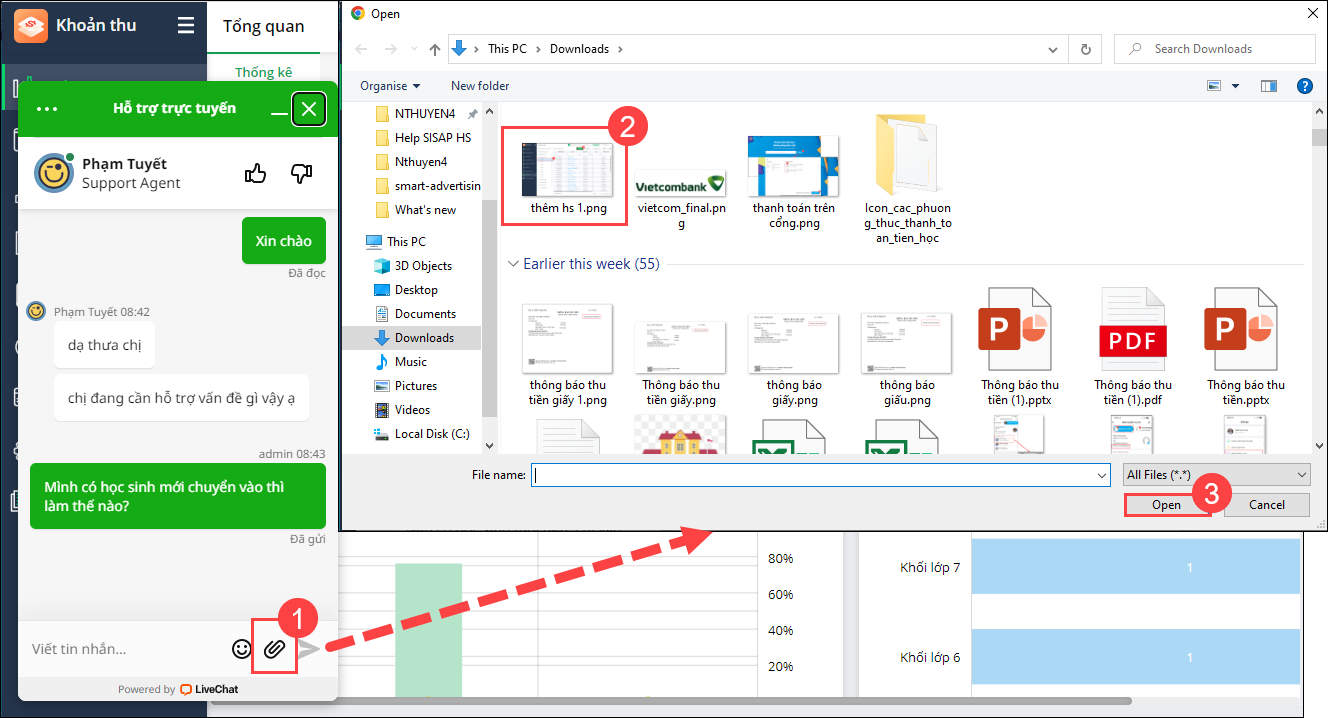Click the send message arrow icon
Screen dimensions: 1328x718
[309, 649]
